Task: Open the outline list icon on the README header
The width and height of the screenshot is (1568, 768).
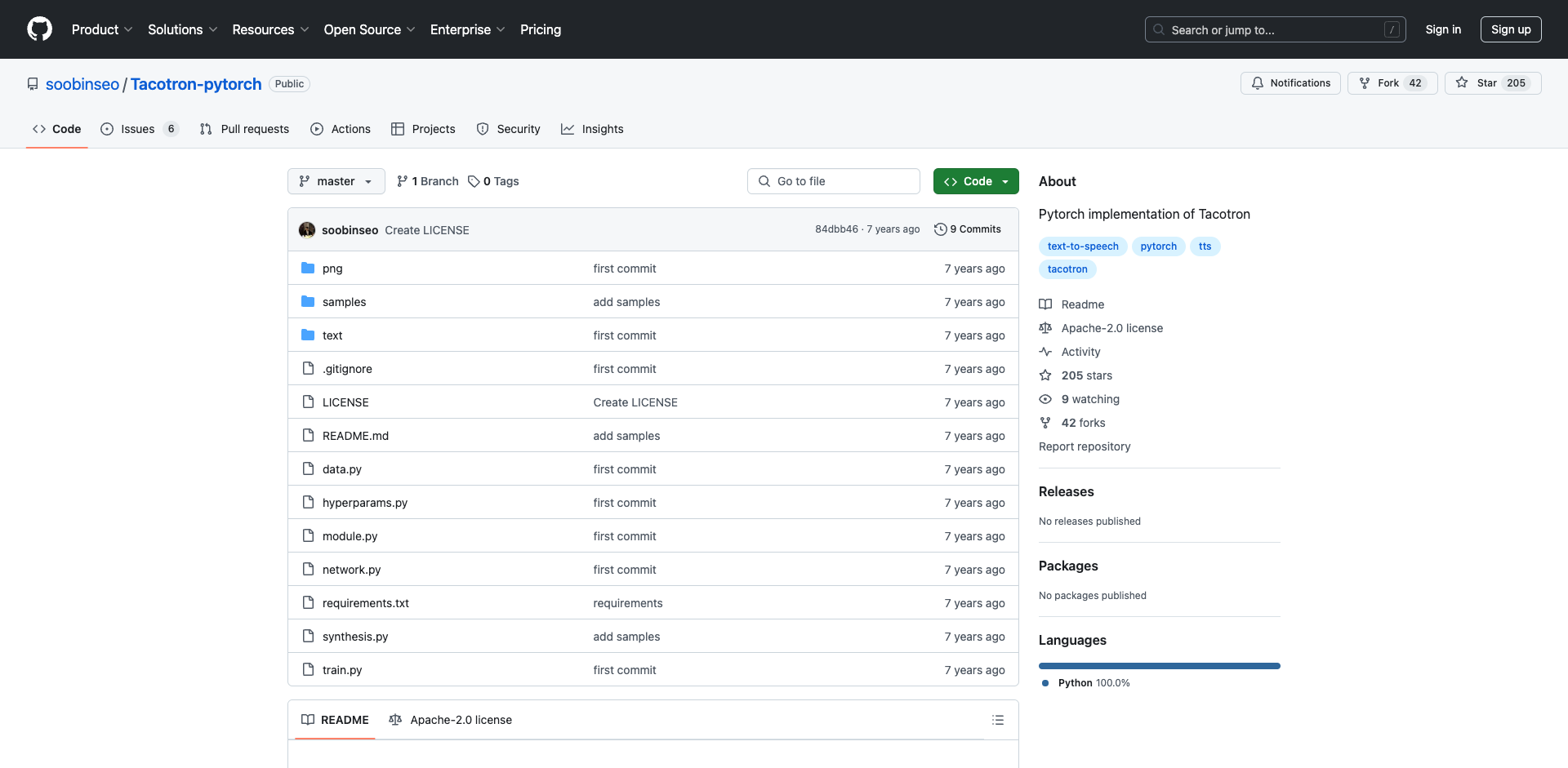Action: coord(998,720)
